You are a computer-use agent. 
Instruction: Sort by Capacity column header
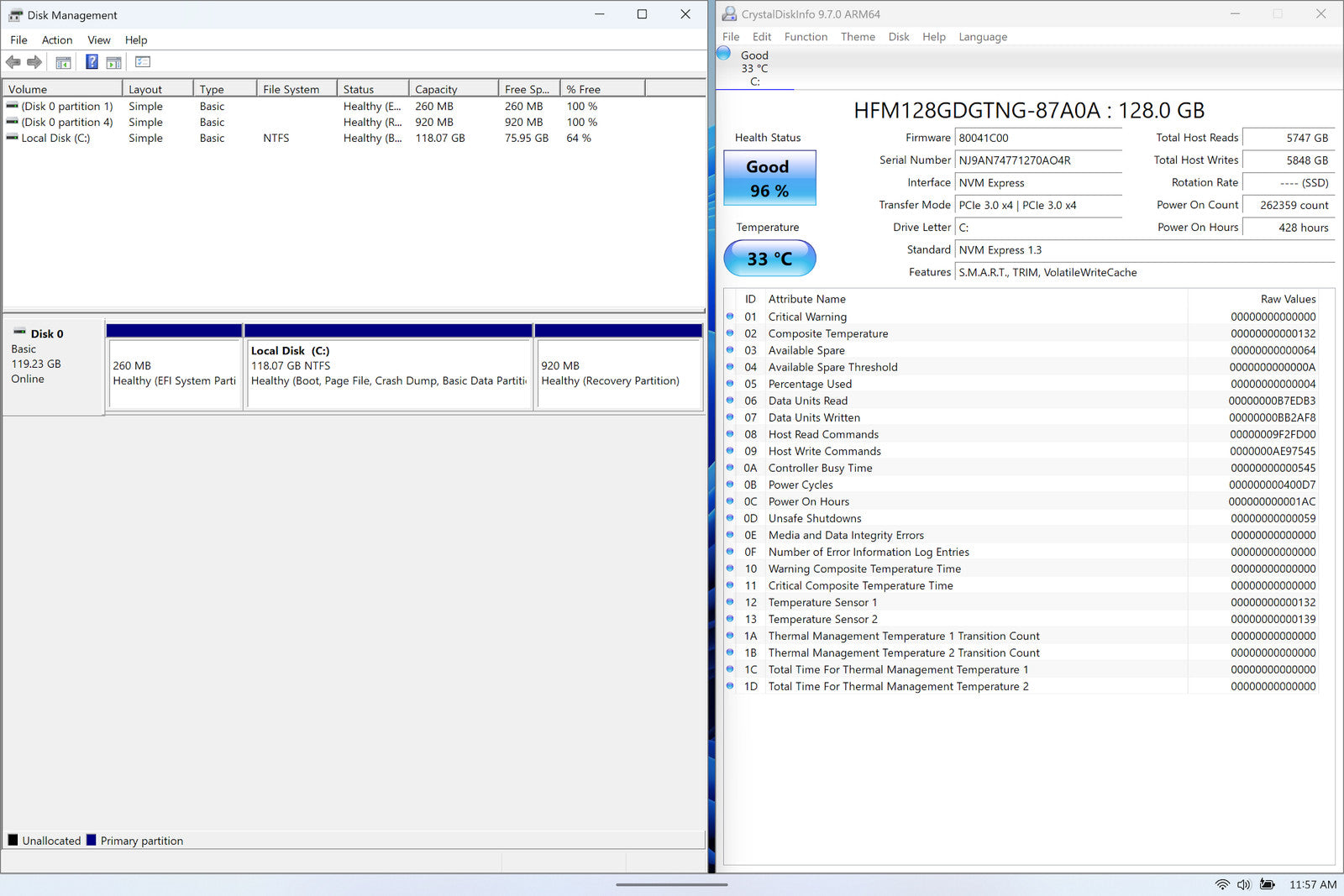(453, 89)
